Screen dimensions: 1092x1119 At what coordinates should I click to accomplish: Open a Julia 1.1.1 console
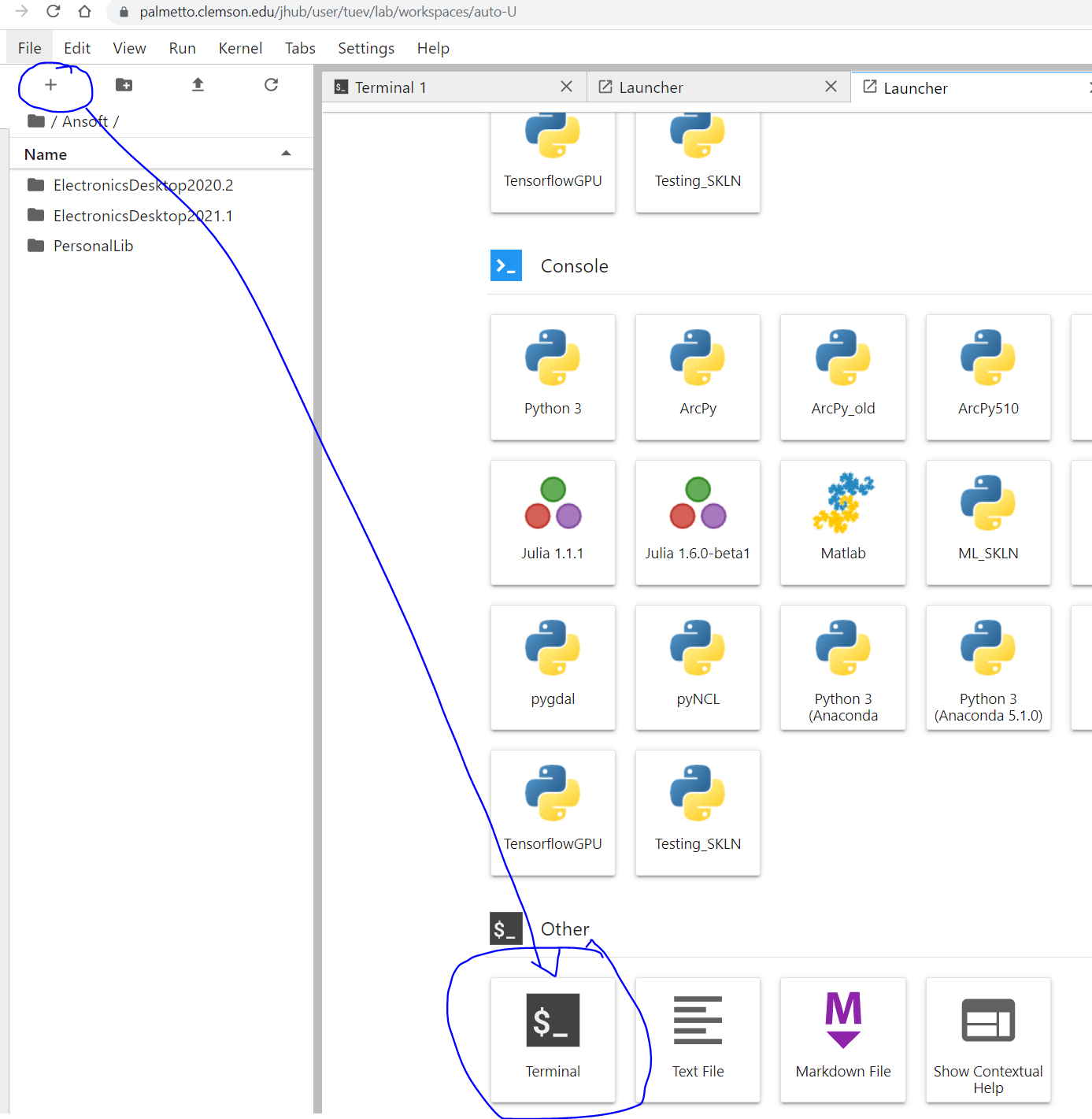tap(553, 522)
